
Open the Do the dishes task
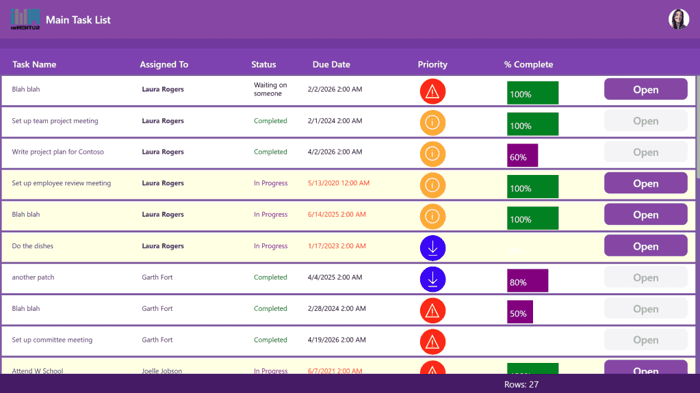click(646, 246)
